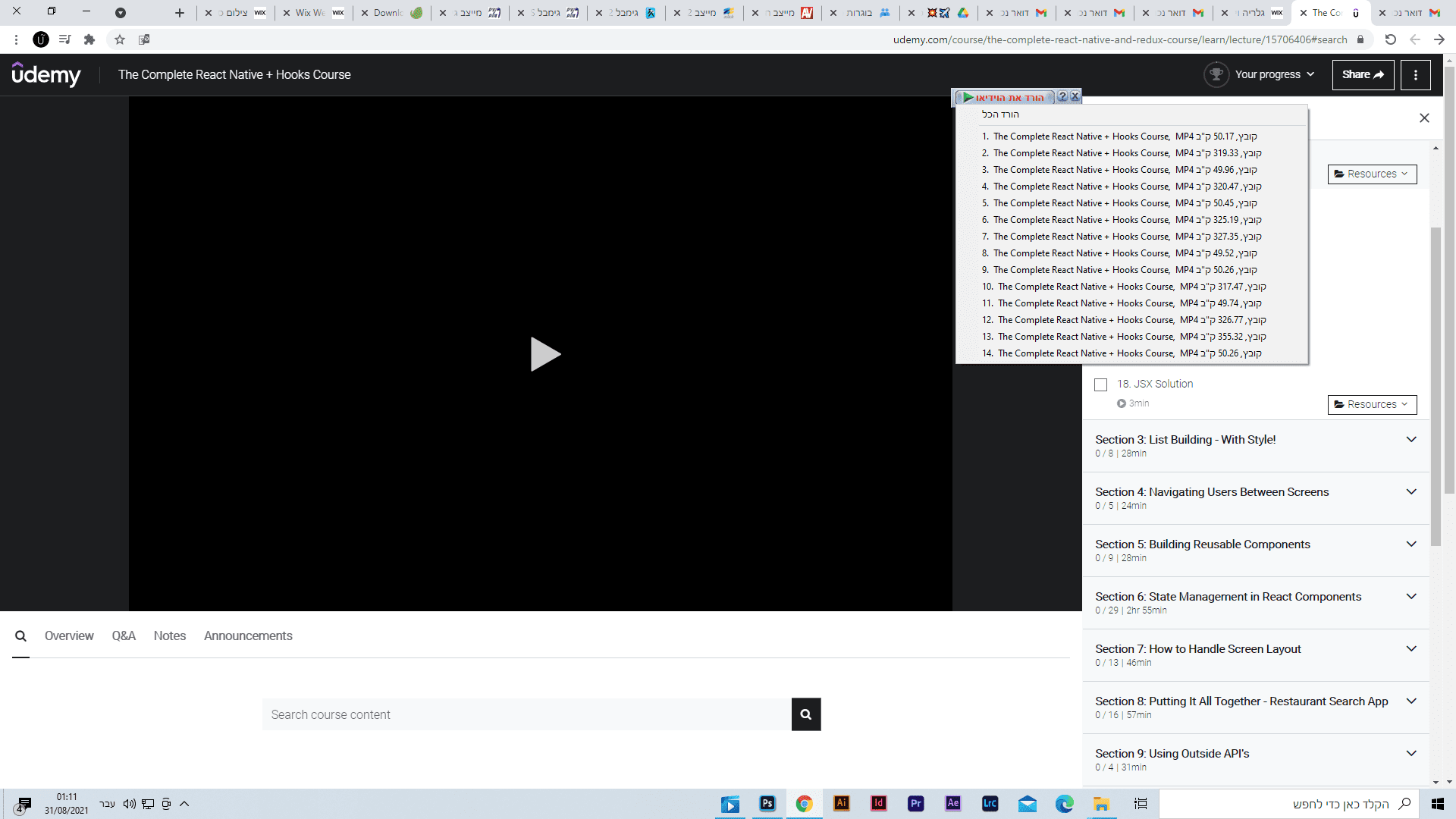Open Resources dropdown under JSX Solution
Image resolution: width=1456 pixels, height=819 pixels.
pos(1371,405)
